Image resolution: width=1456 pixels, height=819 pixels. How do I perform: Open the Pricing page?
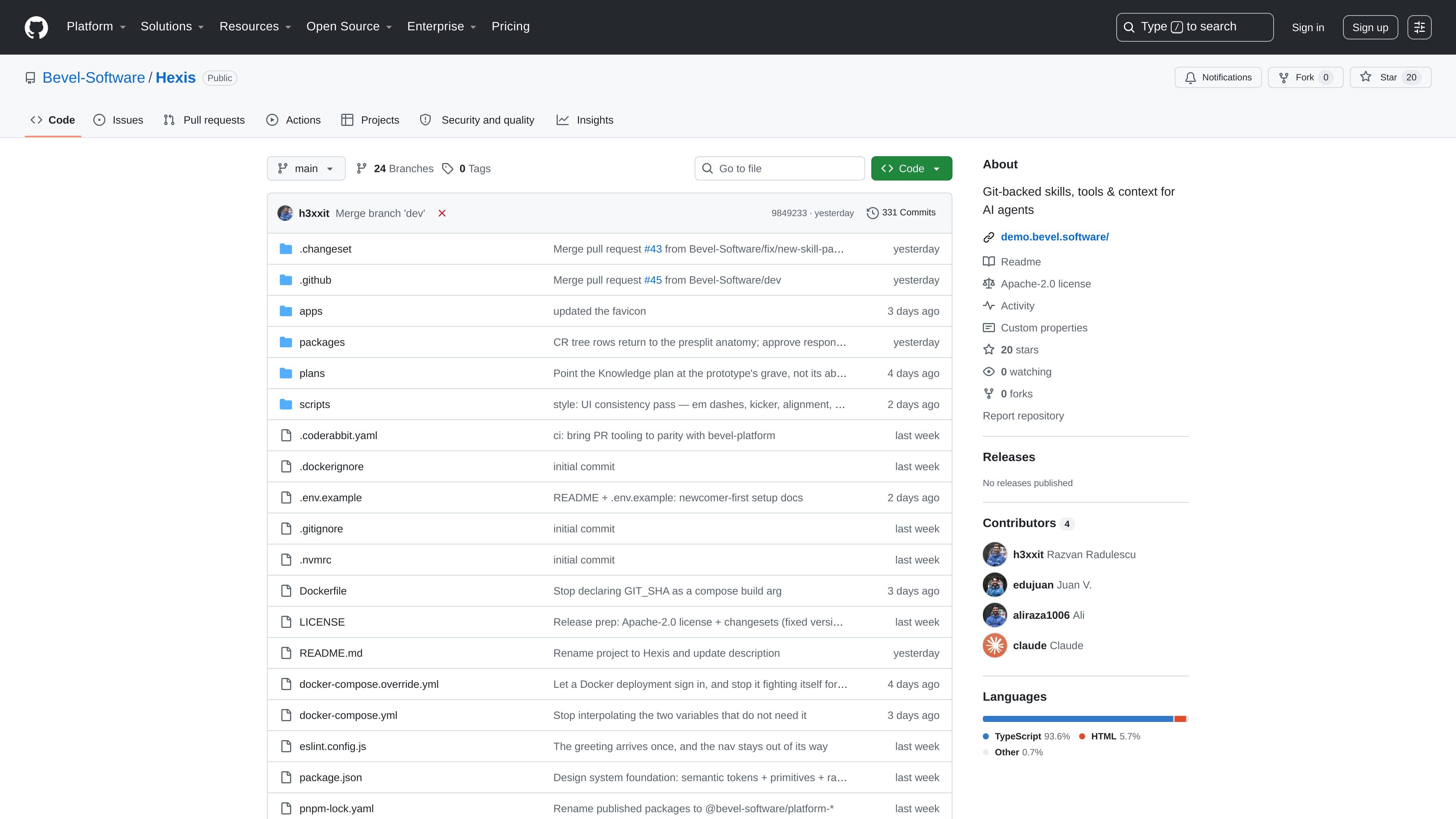tap(510, 27)
